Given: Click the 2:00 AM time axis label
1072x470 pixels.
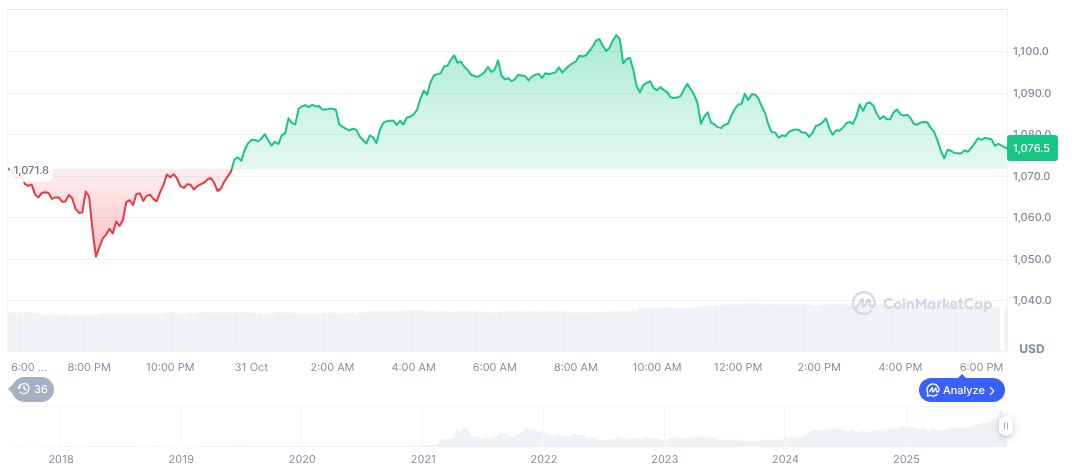Looking at the screenshot, I should (x=332, y=367).
